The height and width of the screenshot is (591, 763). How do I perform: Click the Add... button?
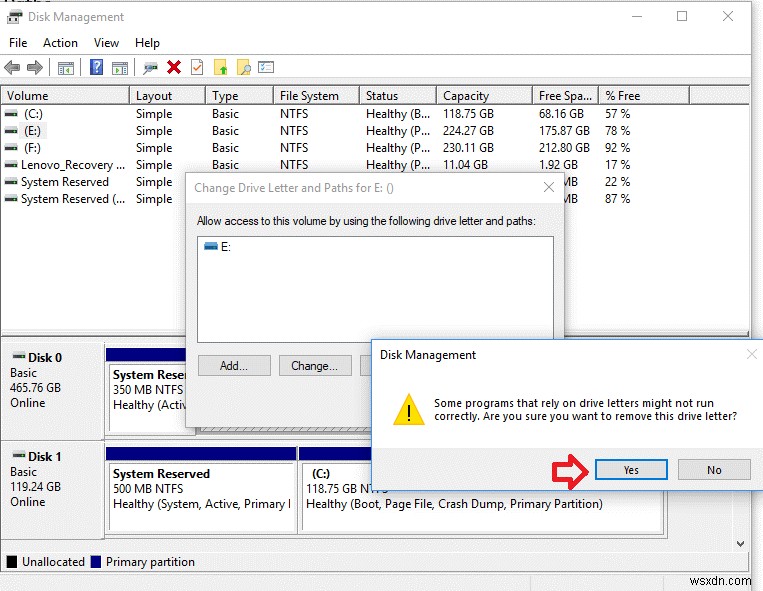coord(234,366)
